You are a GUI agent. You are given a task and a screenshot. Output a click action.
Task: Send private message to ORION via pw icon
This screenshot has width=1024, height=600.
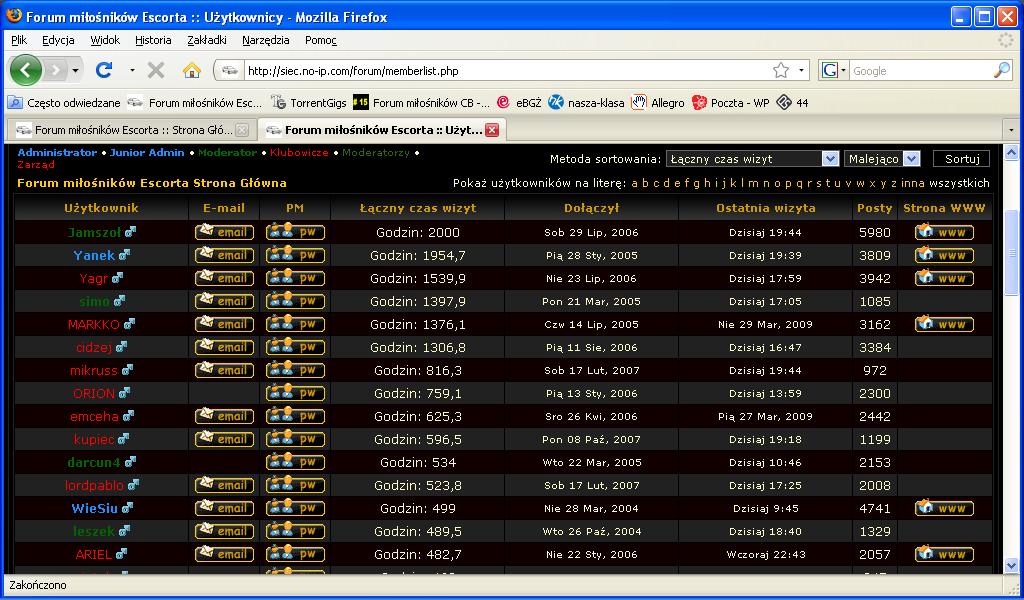click(x=295, y=393)
